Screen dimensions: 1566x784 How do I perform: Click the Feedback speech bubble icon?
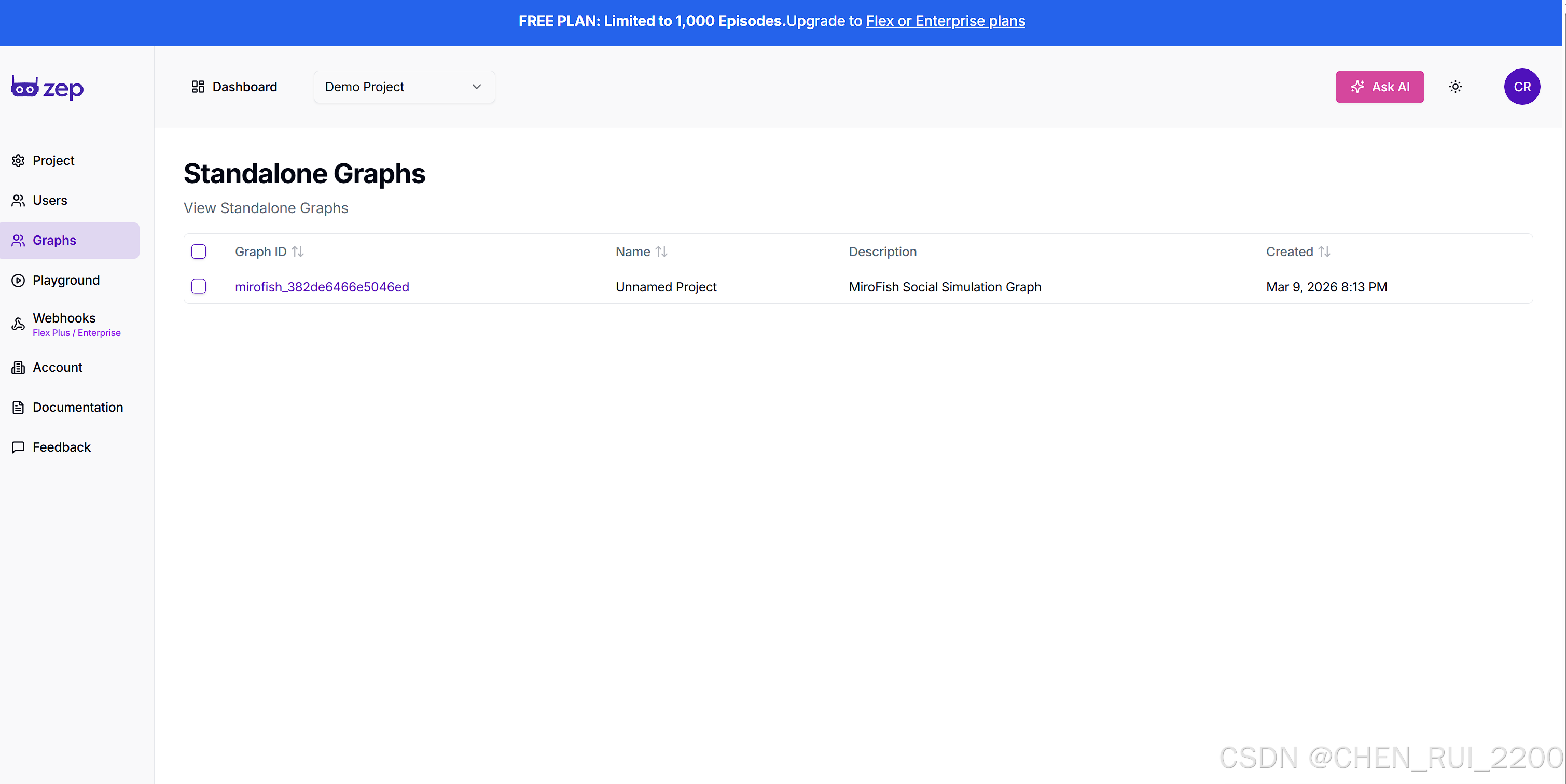pyautogui.click(x=18, y=447)
